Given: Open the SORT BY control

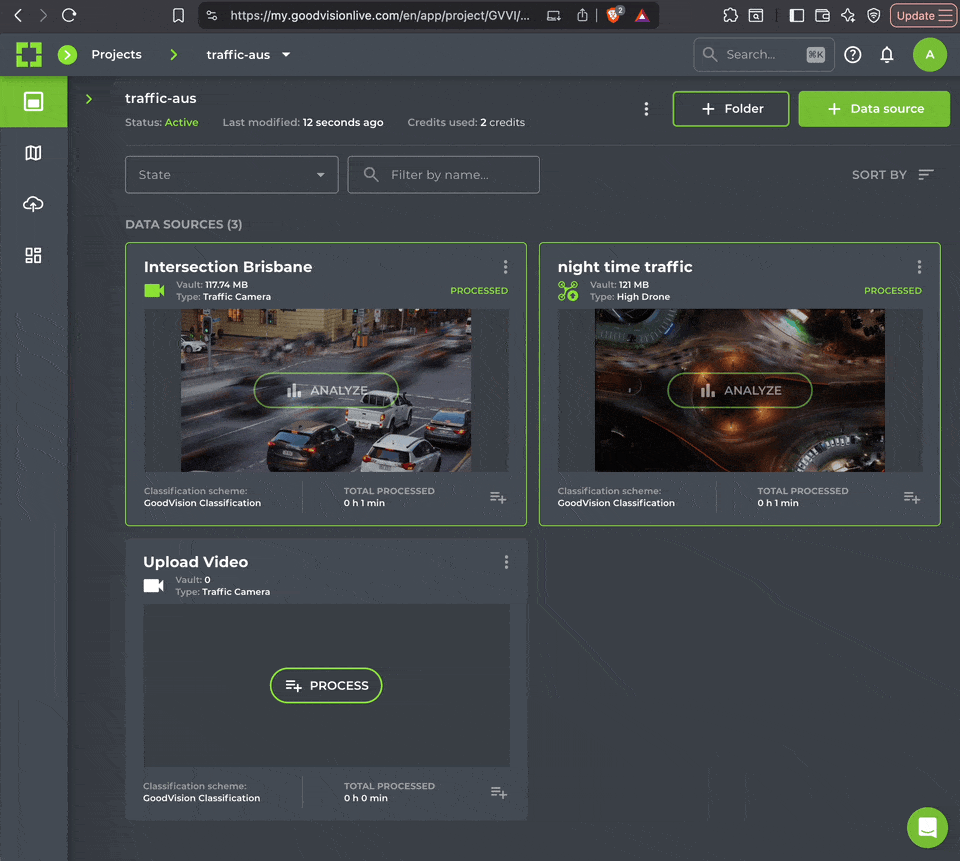Looking at the screenshot, I should (x=892, y=175).
